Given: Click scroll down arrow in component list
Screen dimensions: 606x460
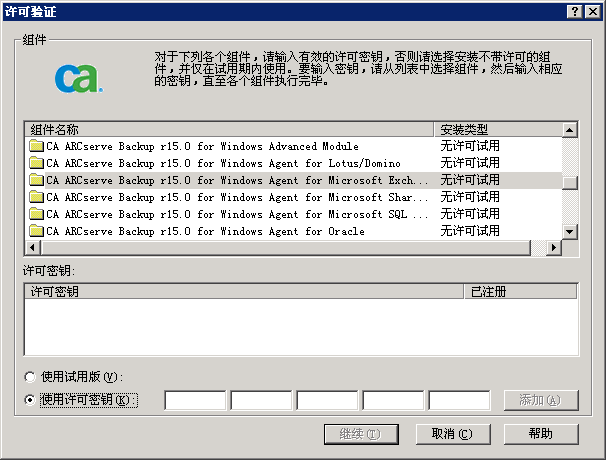Looking at the screenshot, I should point(569,232).
